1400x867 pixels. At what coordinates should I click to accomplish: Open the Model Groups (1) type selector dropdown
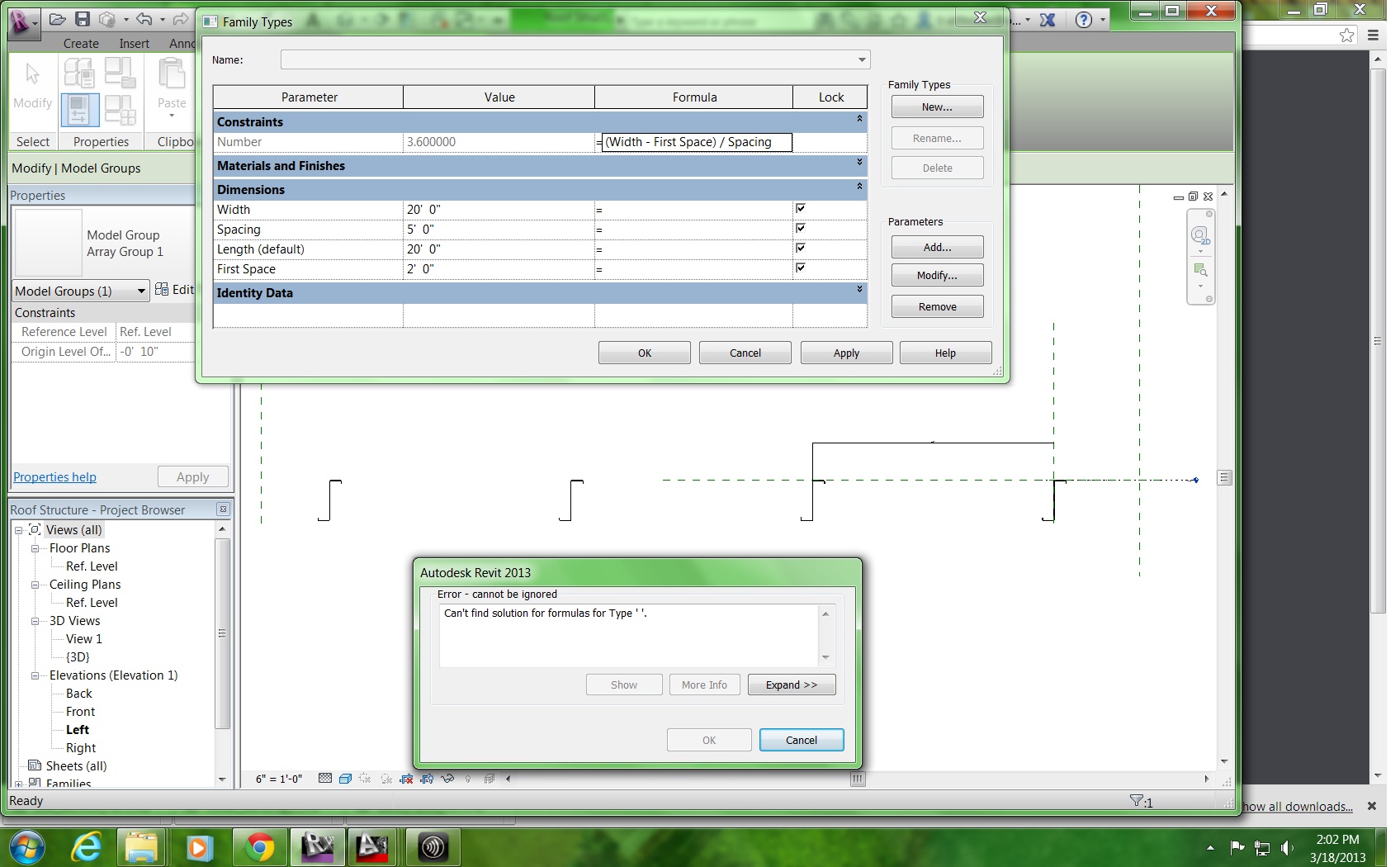142,291
